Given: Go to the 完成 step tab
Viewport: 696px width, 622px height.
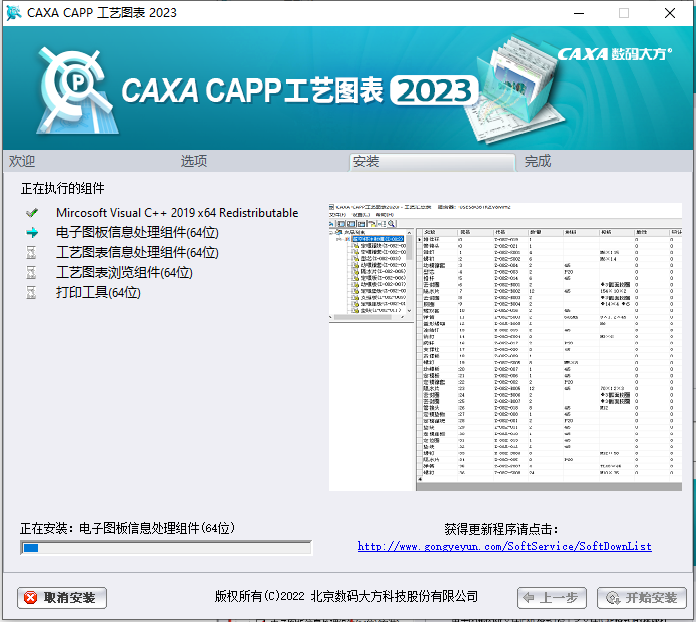Looking at the screenshot, I should pos(538,161).
